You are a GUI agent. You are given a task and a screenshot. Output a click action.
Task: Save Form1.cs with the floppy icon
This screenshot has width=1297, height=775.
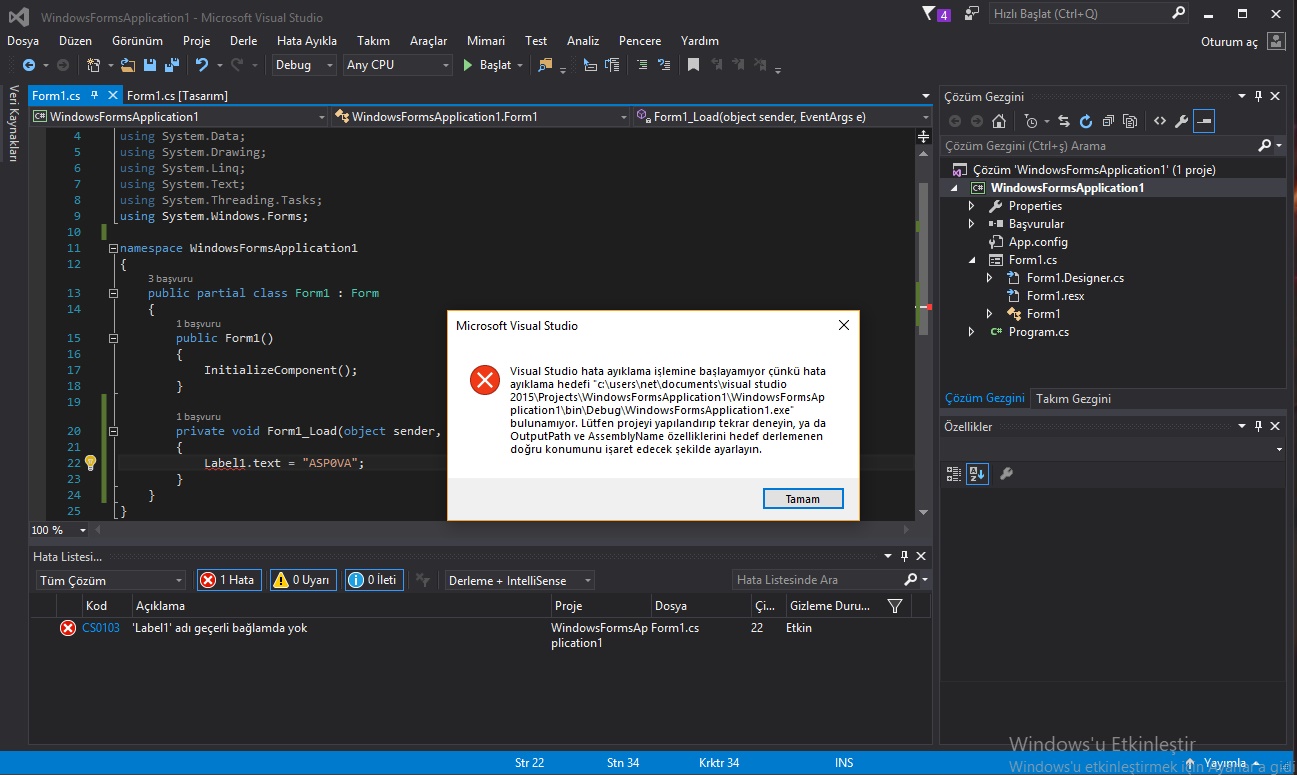[149, 65]
